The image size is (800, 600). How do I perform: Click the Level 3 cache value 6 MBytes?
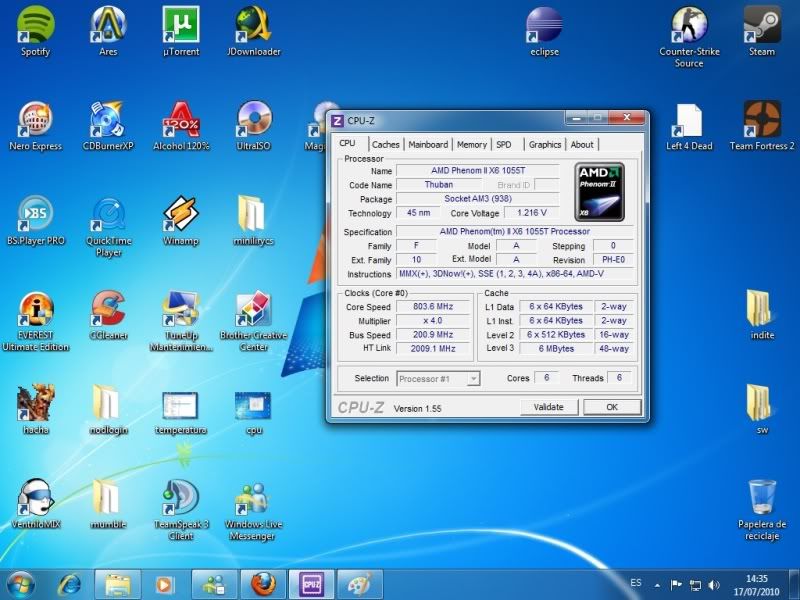[556, 348]
